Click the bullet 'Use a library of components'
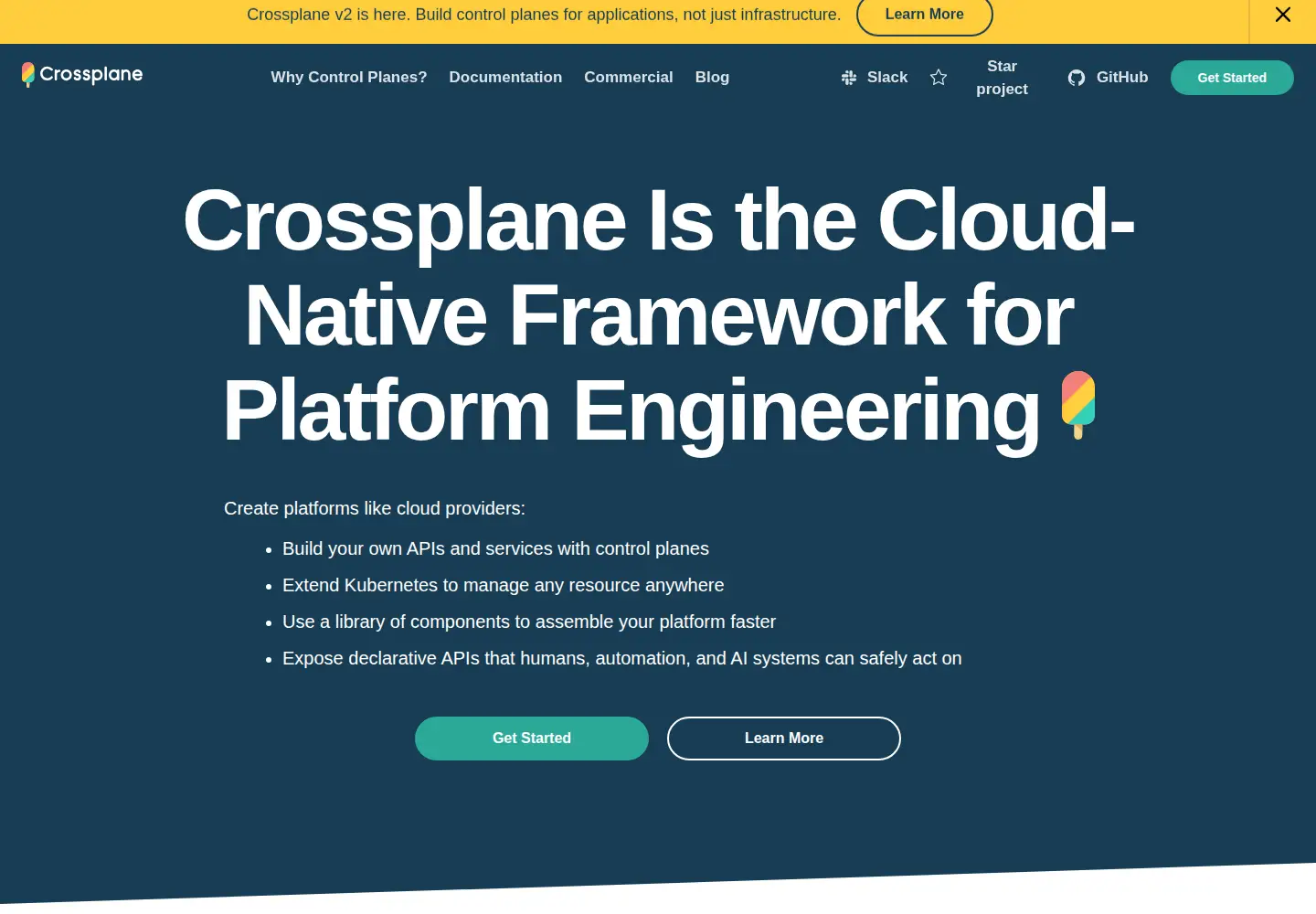The image size is (1316, 914). 529,622
